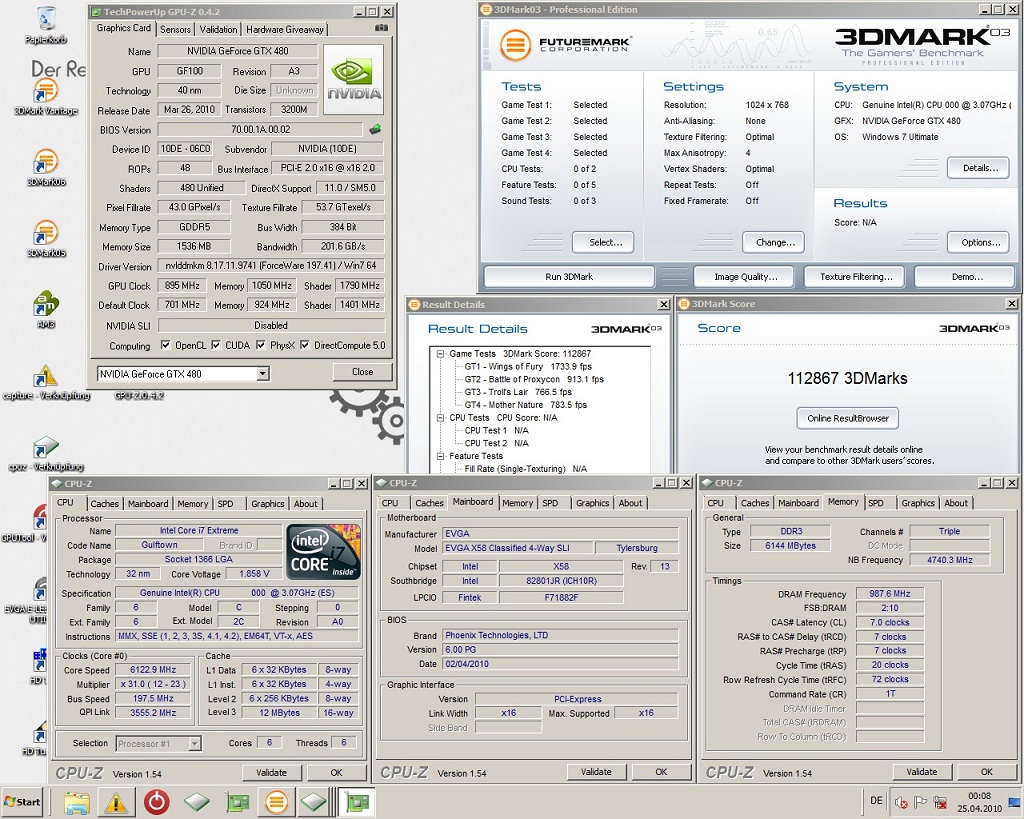This screenshot has height=819, width=1024.
Task: Open the capture - Verknüpfung shortcut
Action: pos(46,382)
